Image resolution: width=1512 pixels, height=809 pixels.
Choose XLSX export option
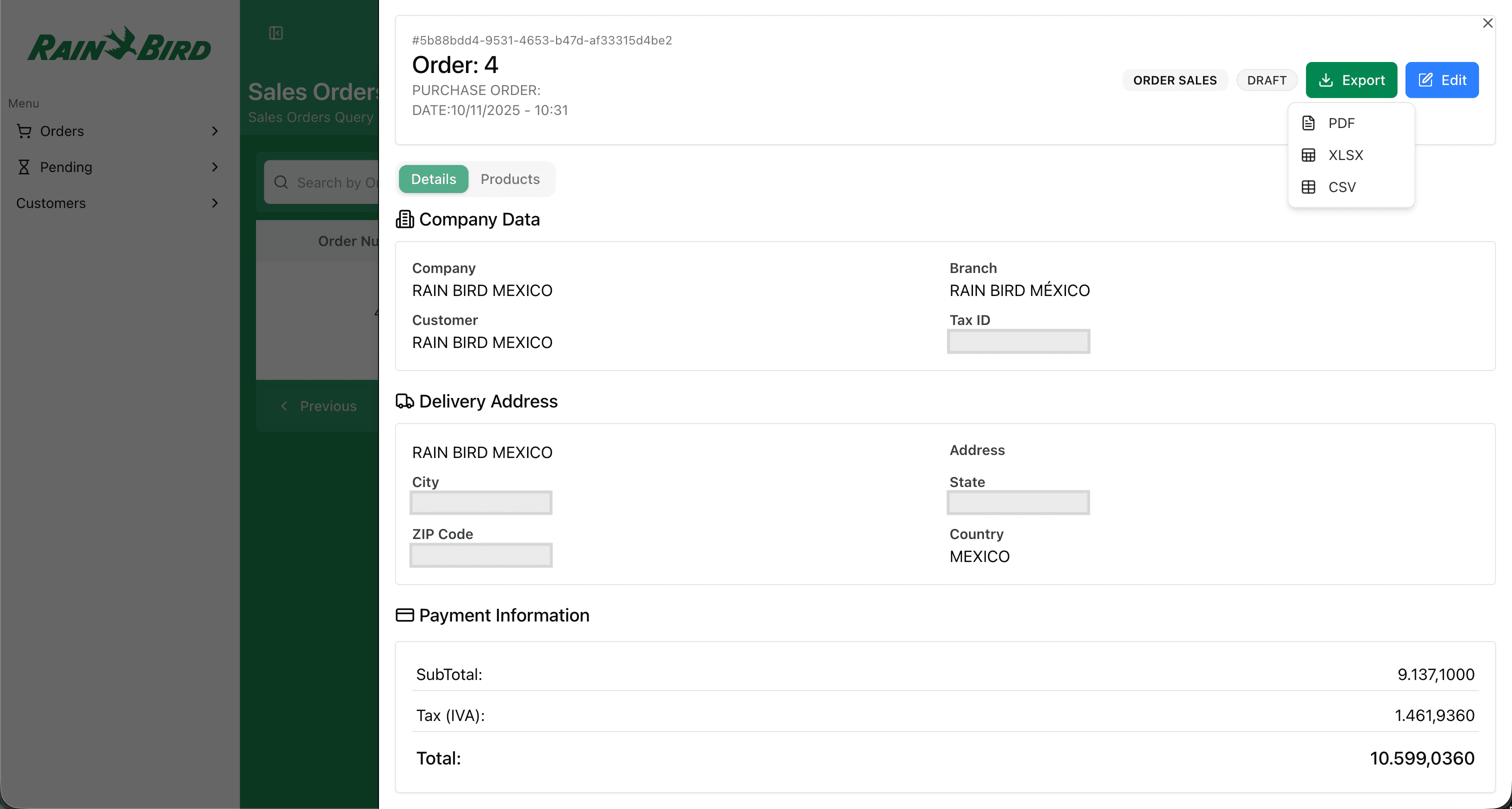(1345, 155)
